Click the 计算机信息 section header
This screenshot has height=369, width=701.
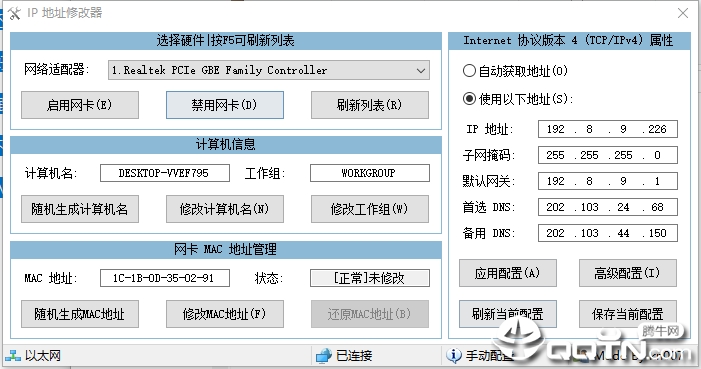[226, 144]
